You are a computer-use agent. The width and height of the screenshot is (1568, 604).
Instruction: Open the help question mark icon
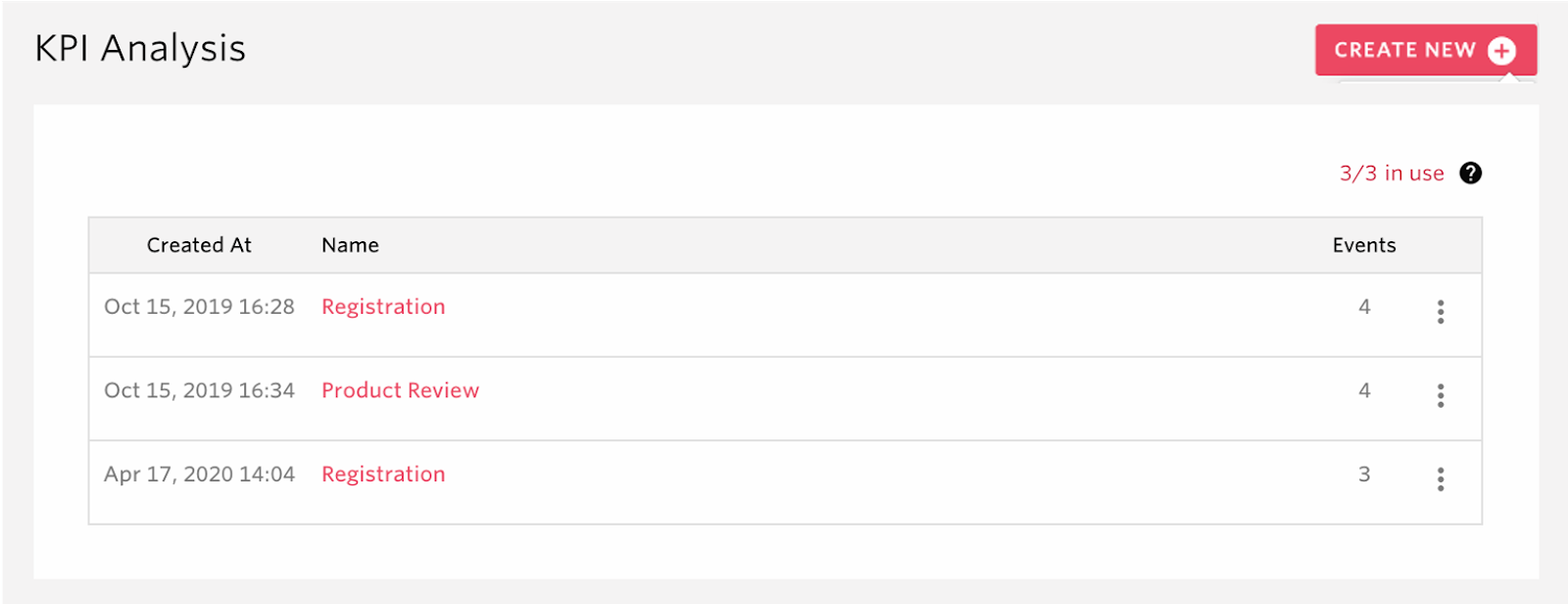[x=1470, y=174]
